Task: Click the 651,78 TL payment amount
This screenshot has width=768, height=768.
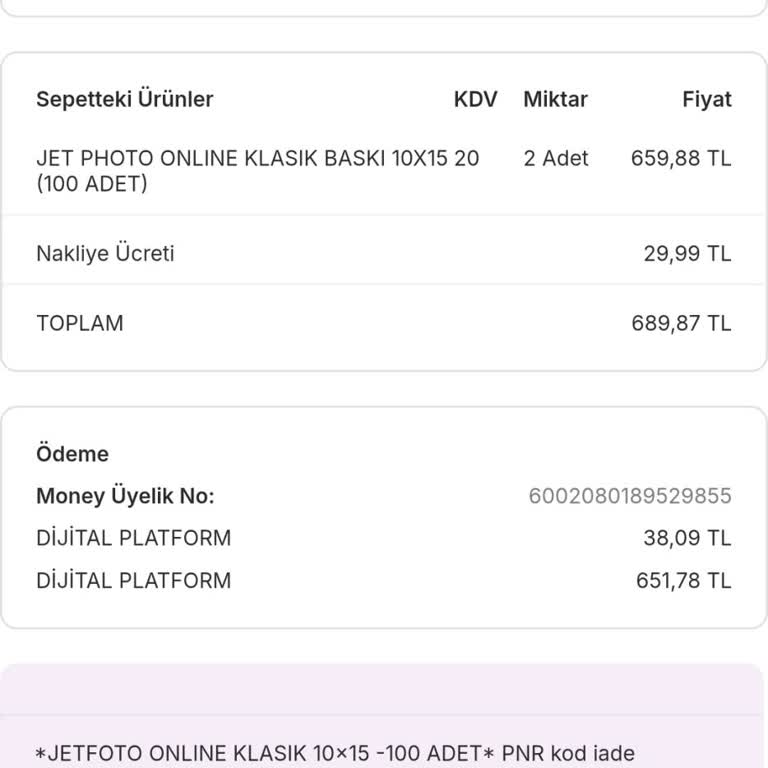Action: [683, 580]
